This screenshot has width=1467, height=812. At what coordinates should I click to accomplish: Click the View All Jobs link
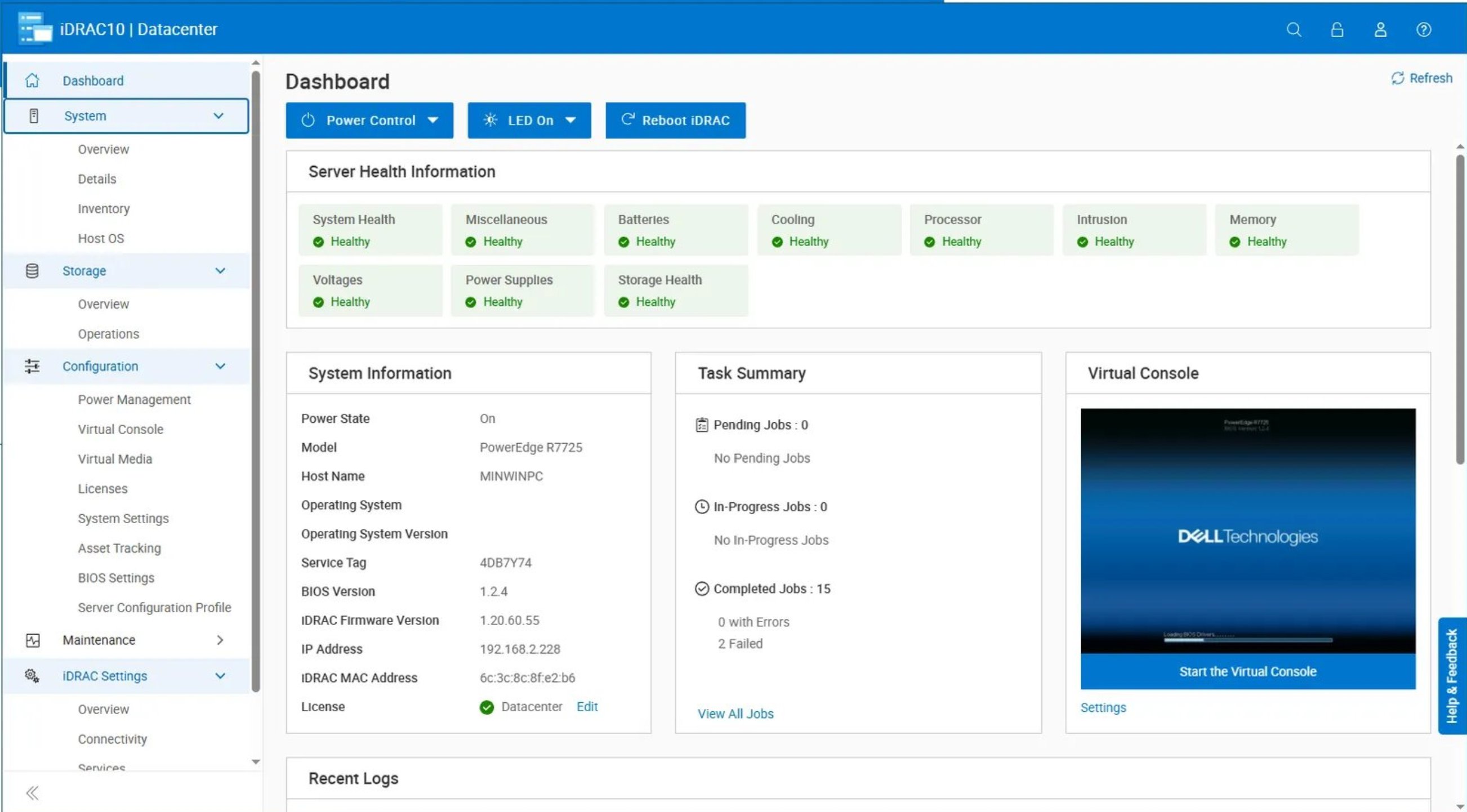(735, 713)
